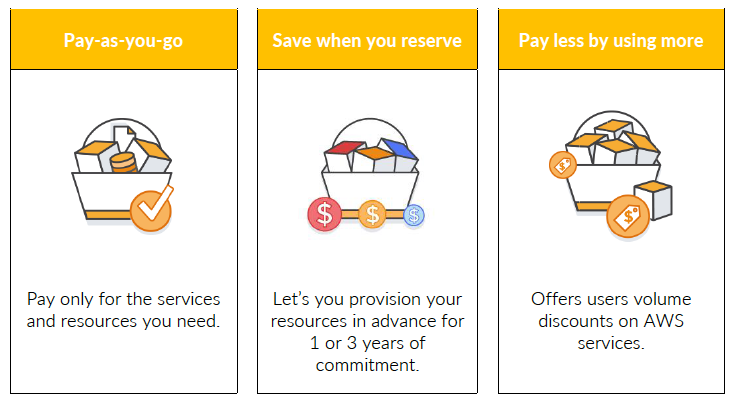Click the gold coin stack in first basket
This screenshot has height=405, width=735.
122,160
